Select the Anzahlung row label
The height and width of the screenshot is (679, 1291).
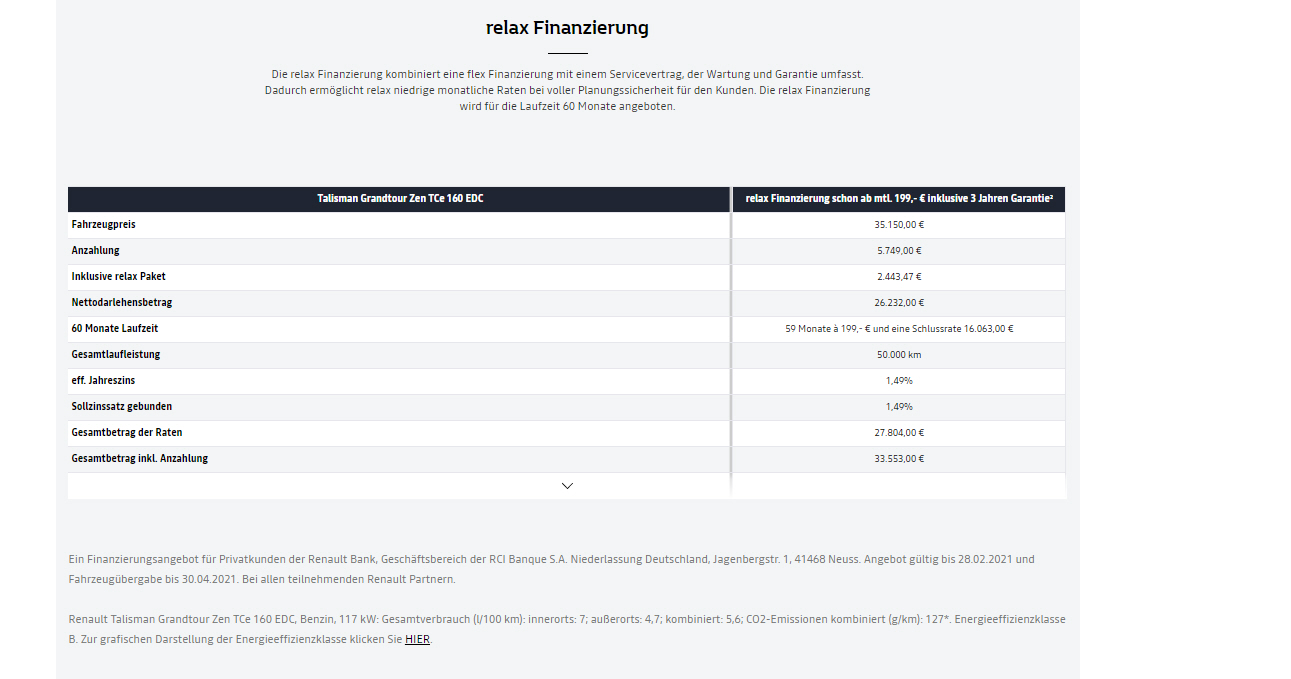coord(95,251)
